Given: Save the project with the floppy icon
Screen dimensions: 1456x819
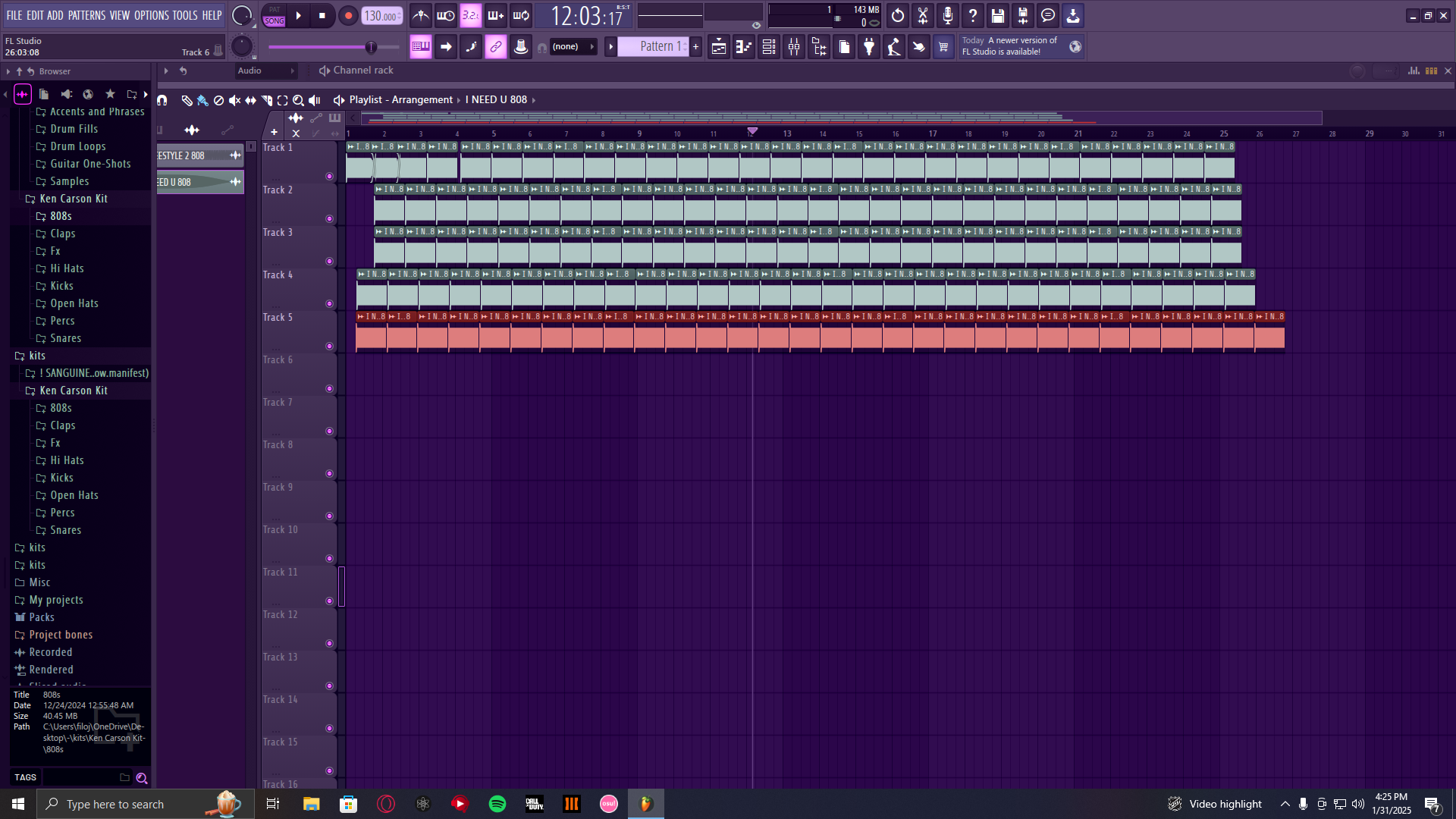Looking at the screenshot, I should (997, 15).
